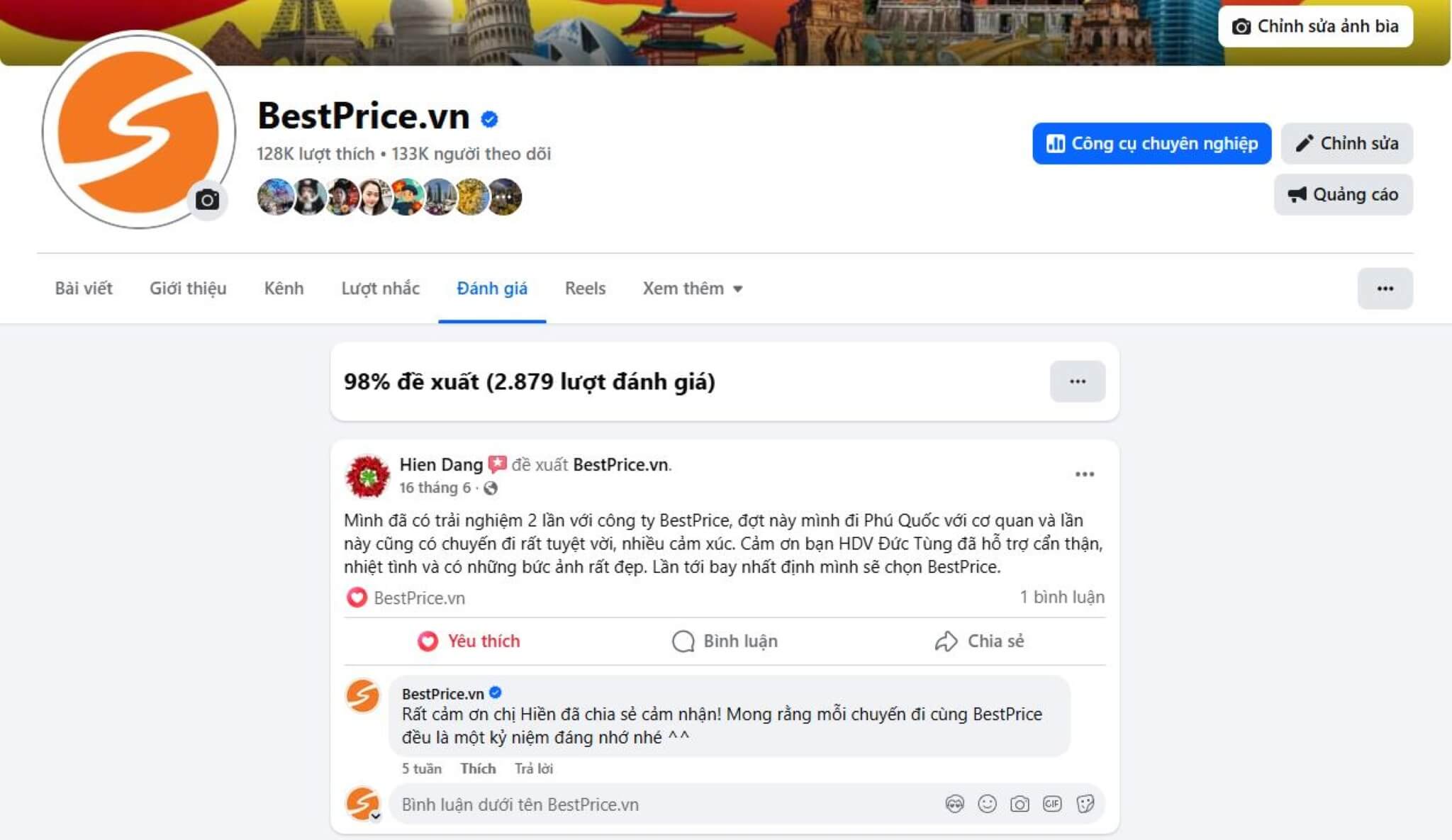The height and width of the screenshot is (840, 1452).
Task: Click the globe privacy icon on review
Action: coord(490,488)
